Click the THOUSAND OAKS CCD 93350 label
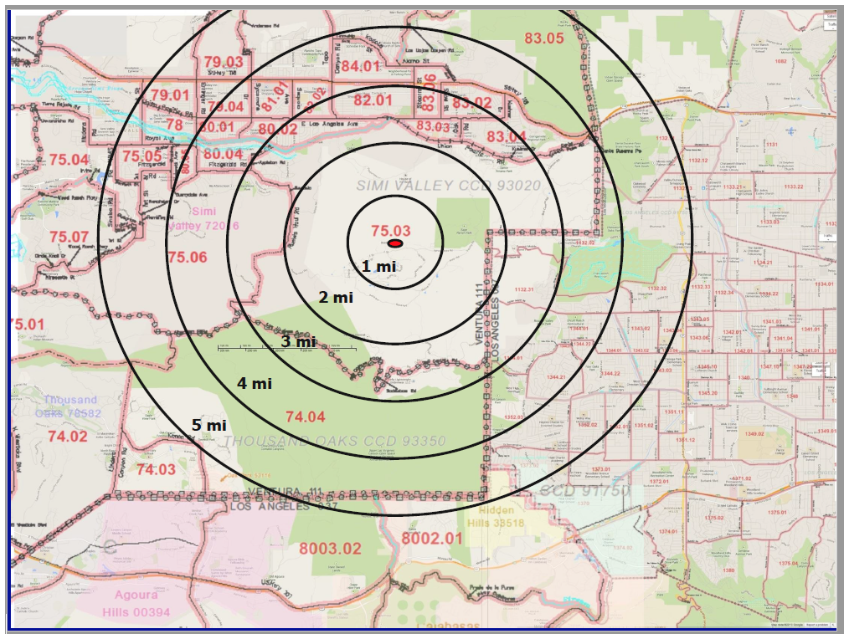This screenshot has width=853, height=639. pos(334,441)
